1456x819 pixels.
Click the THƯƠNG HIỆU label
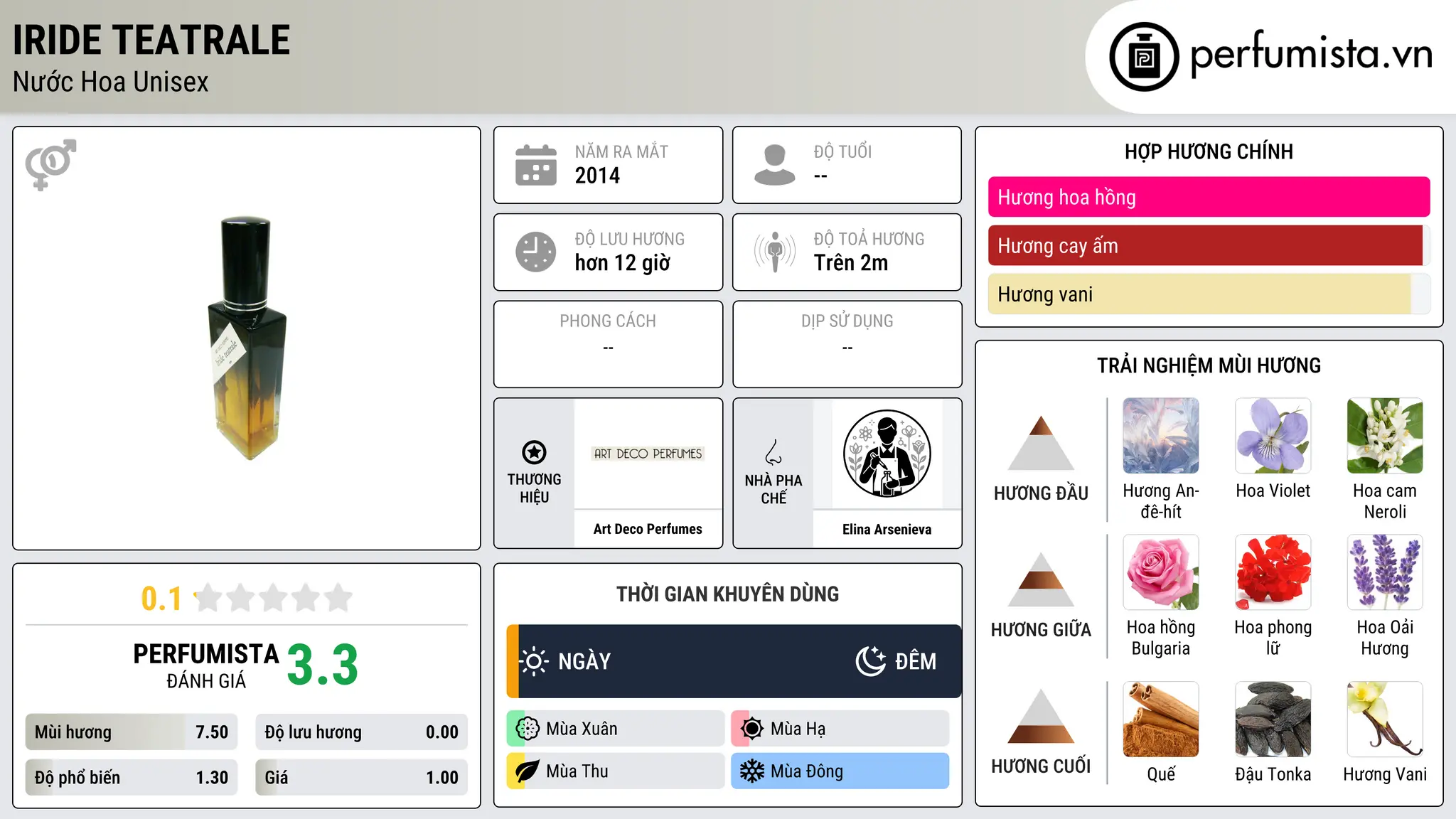tap(534, 488)
